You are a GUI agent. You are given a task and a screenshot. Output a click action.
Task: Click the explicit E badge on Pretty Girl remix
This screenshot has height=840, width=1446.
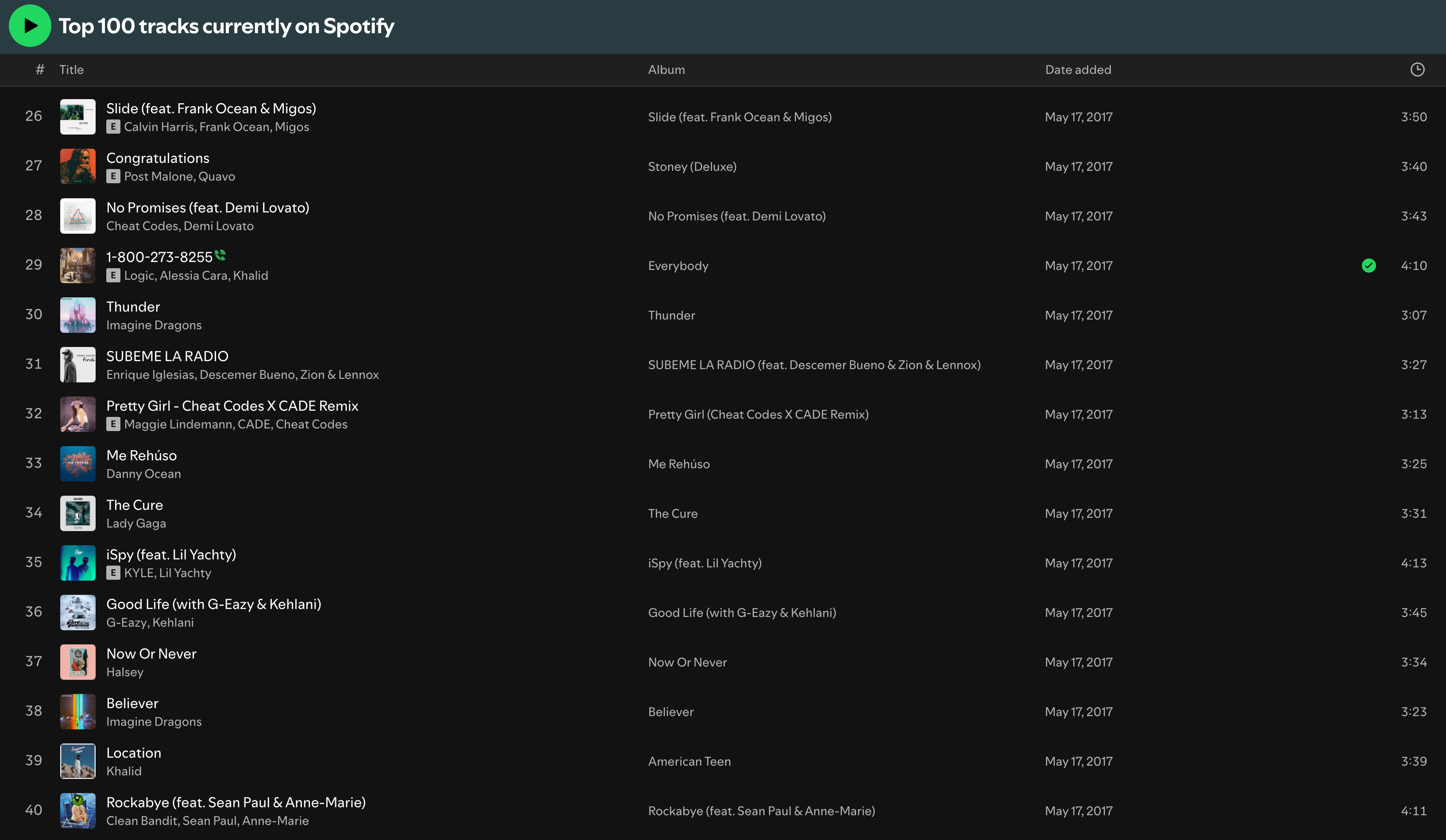pos(113,424)
